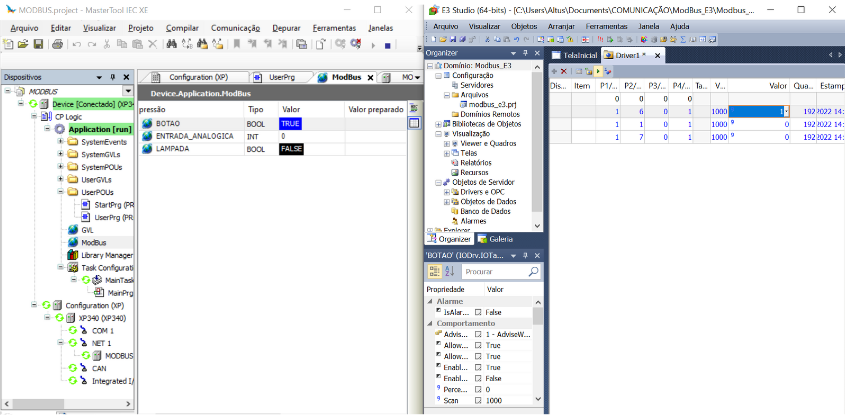Click the yellow play arrow icon in Driver1 toolbar
Viewport: 845px width, 420px height.
pos(598,71)
